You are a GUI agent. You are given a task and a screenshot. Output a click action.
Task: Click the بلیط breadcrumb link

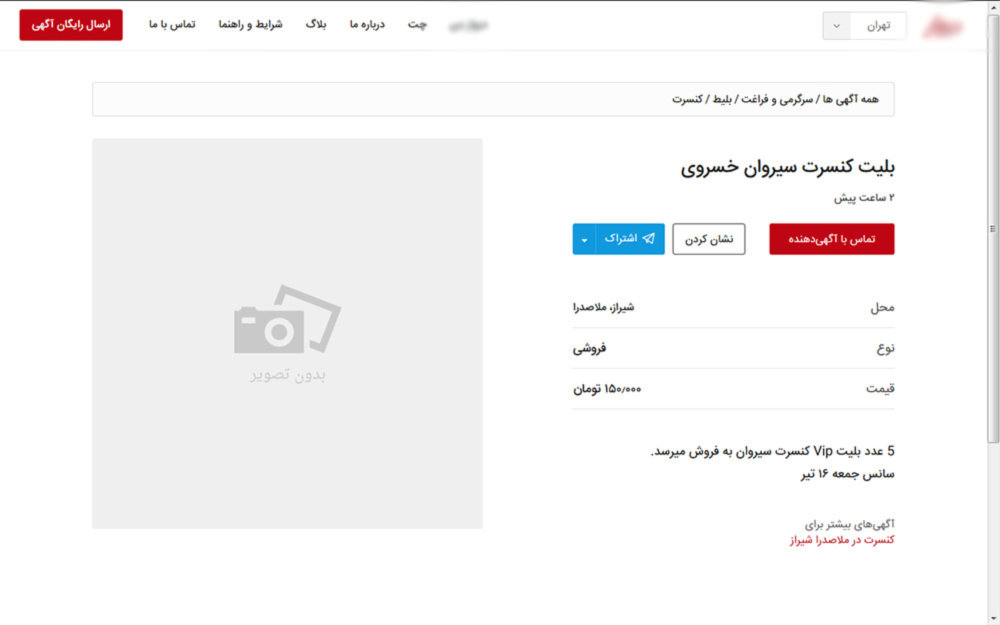pos(721,99)
